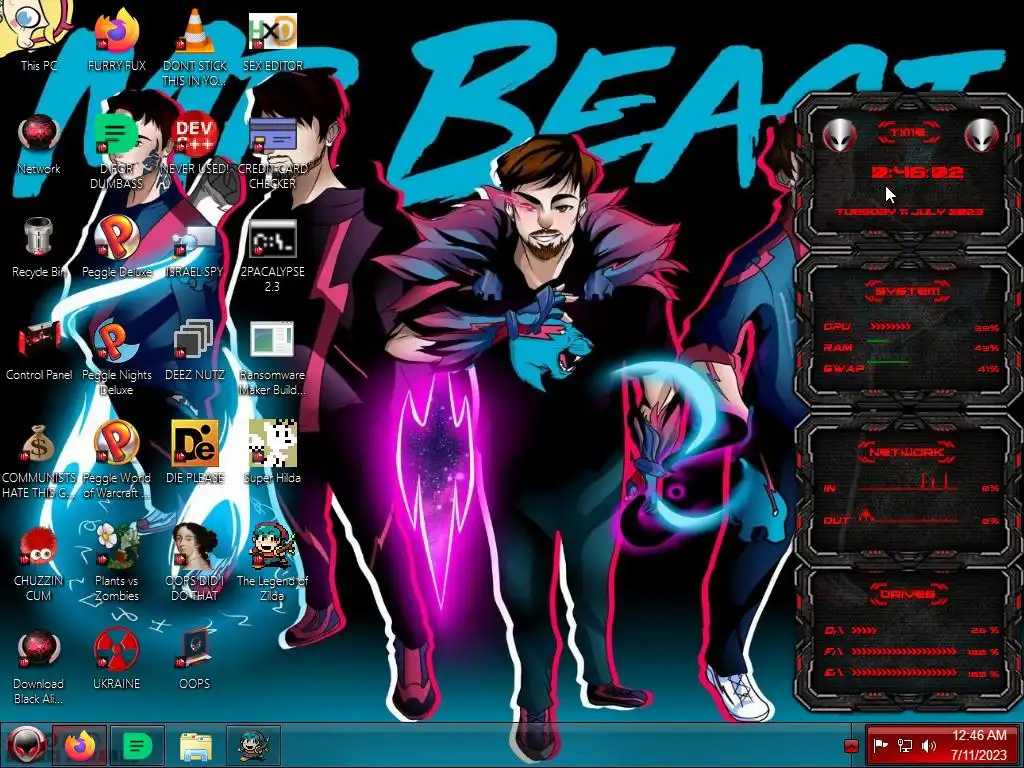
Task: Switch to the green notes app in taskbar
Action: pos(137,745)
